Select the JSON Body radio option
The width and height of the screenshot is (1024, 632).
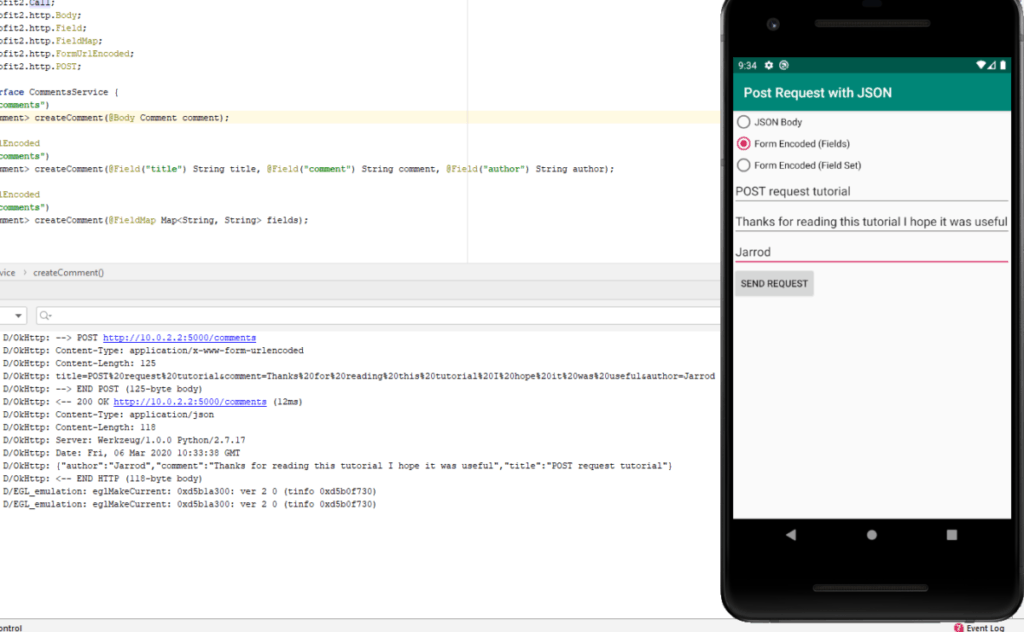click(x=743, y=122)
